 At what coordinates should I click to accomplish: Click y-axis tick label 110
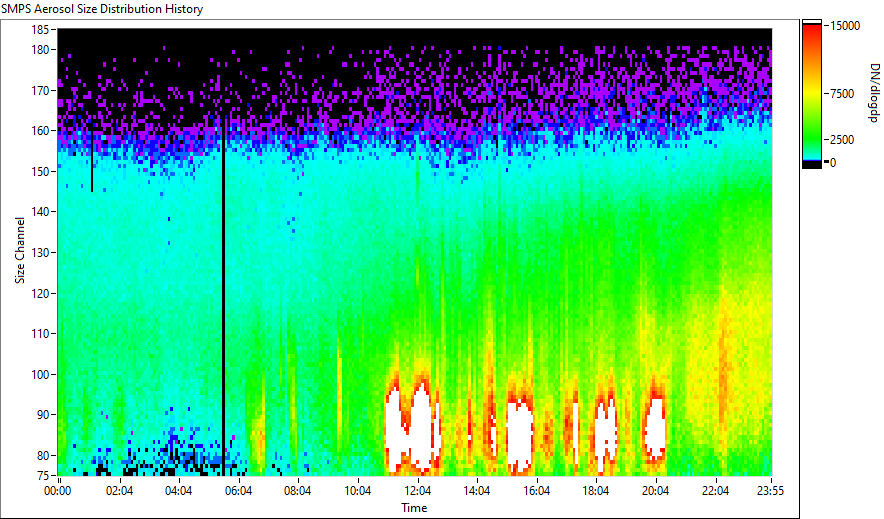pos(40,334)
